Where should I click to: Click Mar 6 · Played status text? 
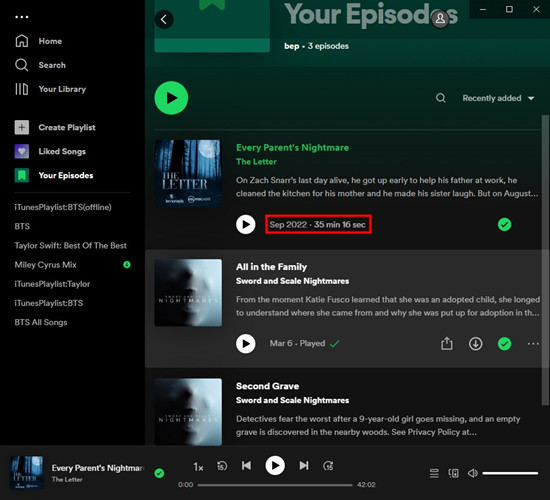297,344
